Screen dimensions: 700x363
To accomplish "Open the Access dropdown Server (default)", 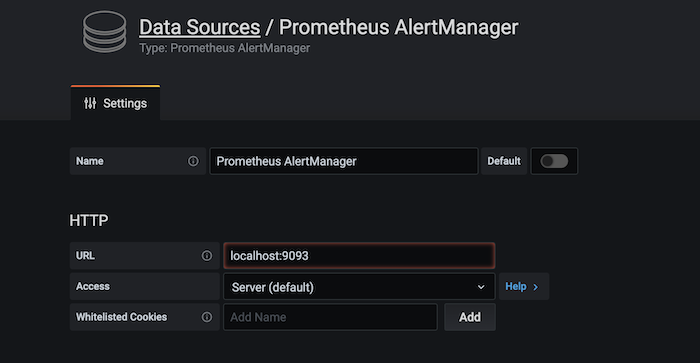I will pyautogui.click(x=359, y=287).
